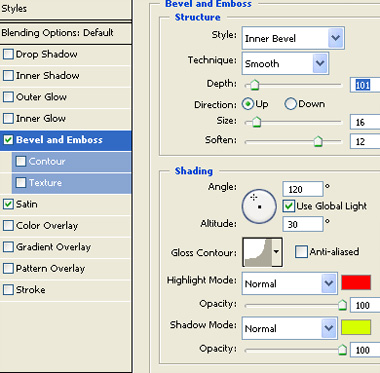Select the Up direction radio button

(x=248, y=104)
